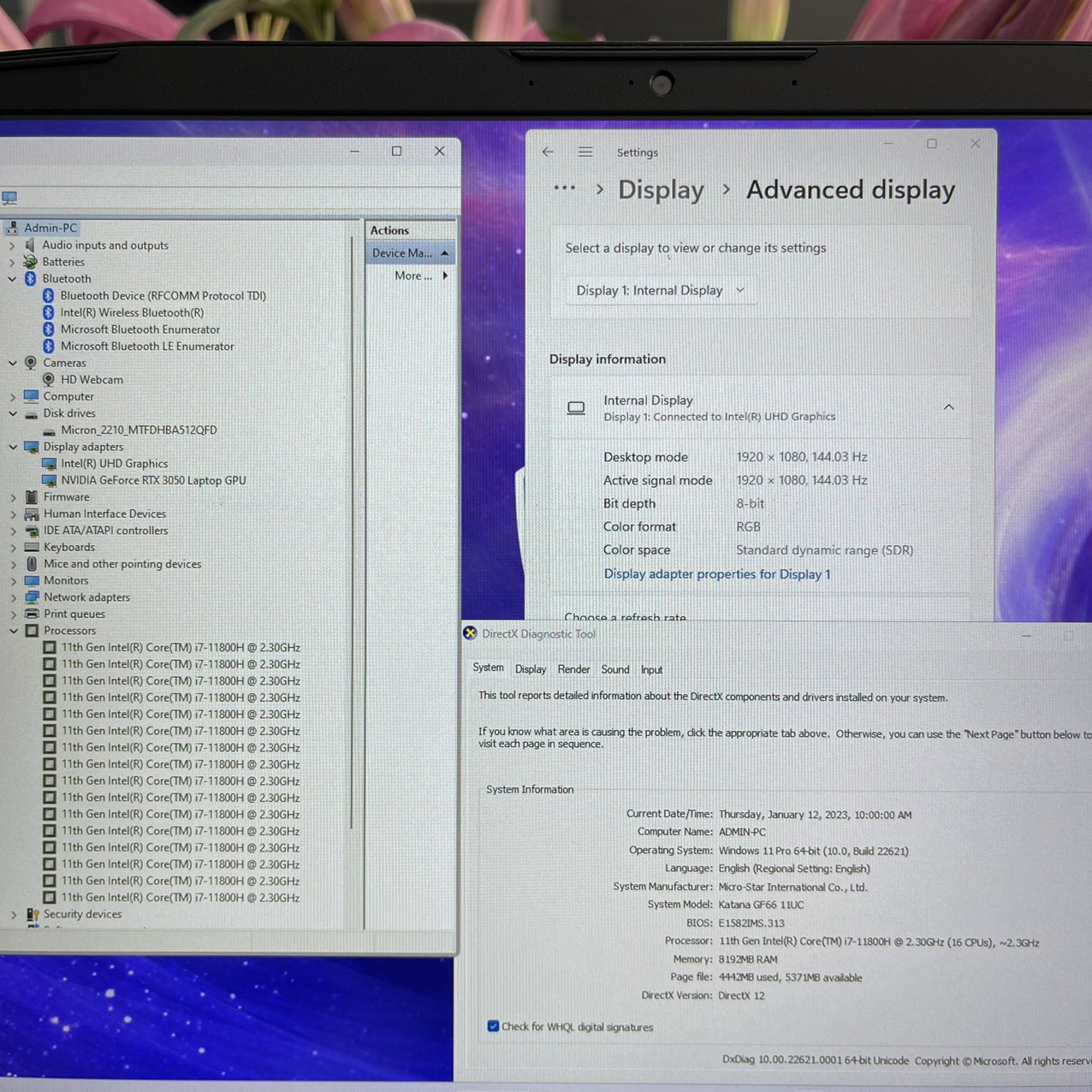Click the Disk drives category icon
Viewport: 1092px width, 1092px height.
coord(32,413)
